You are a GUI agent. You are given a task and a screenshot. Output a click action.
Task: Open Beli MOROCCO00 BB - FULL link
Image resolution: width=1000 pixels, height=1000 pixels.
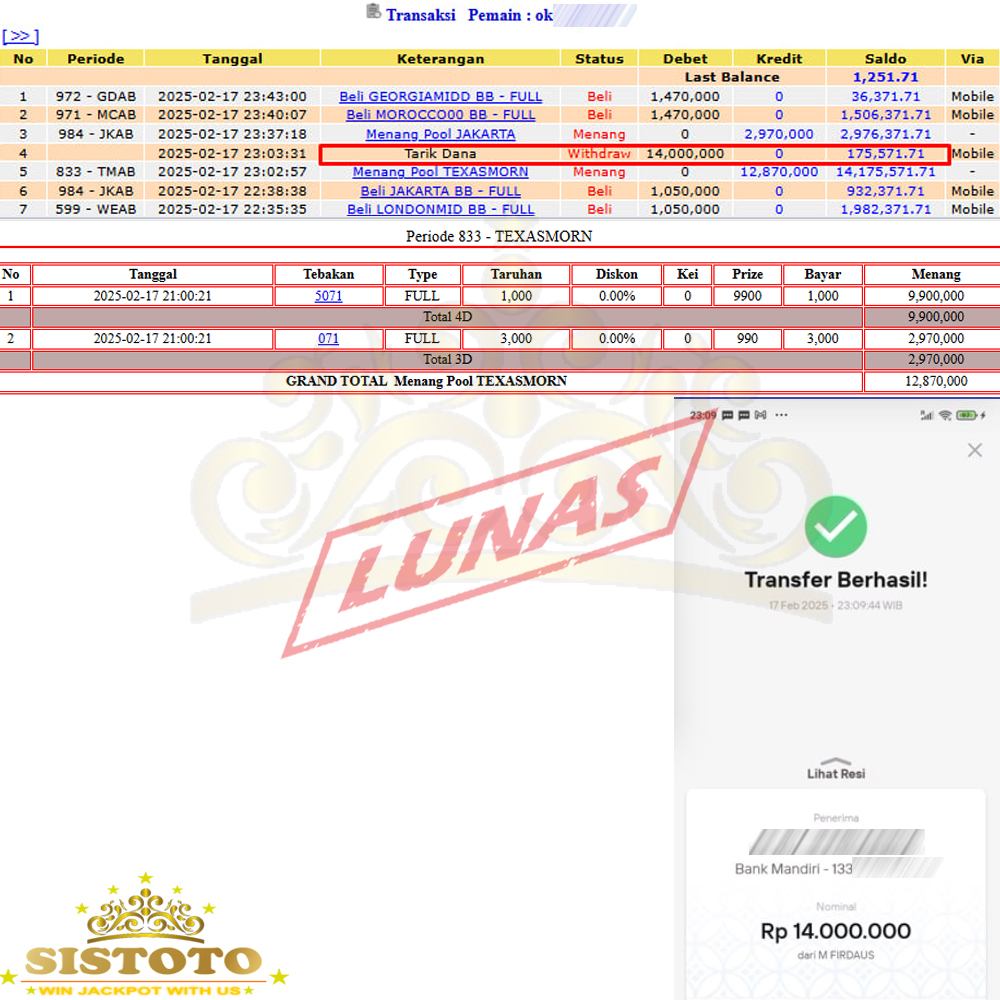[440, 115]
